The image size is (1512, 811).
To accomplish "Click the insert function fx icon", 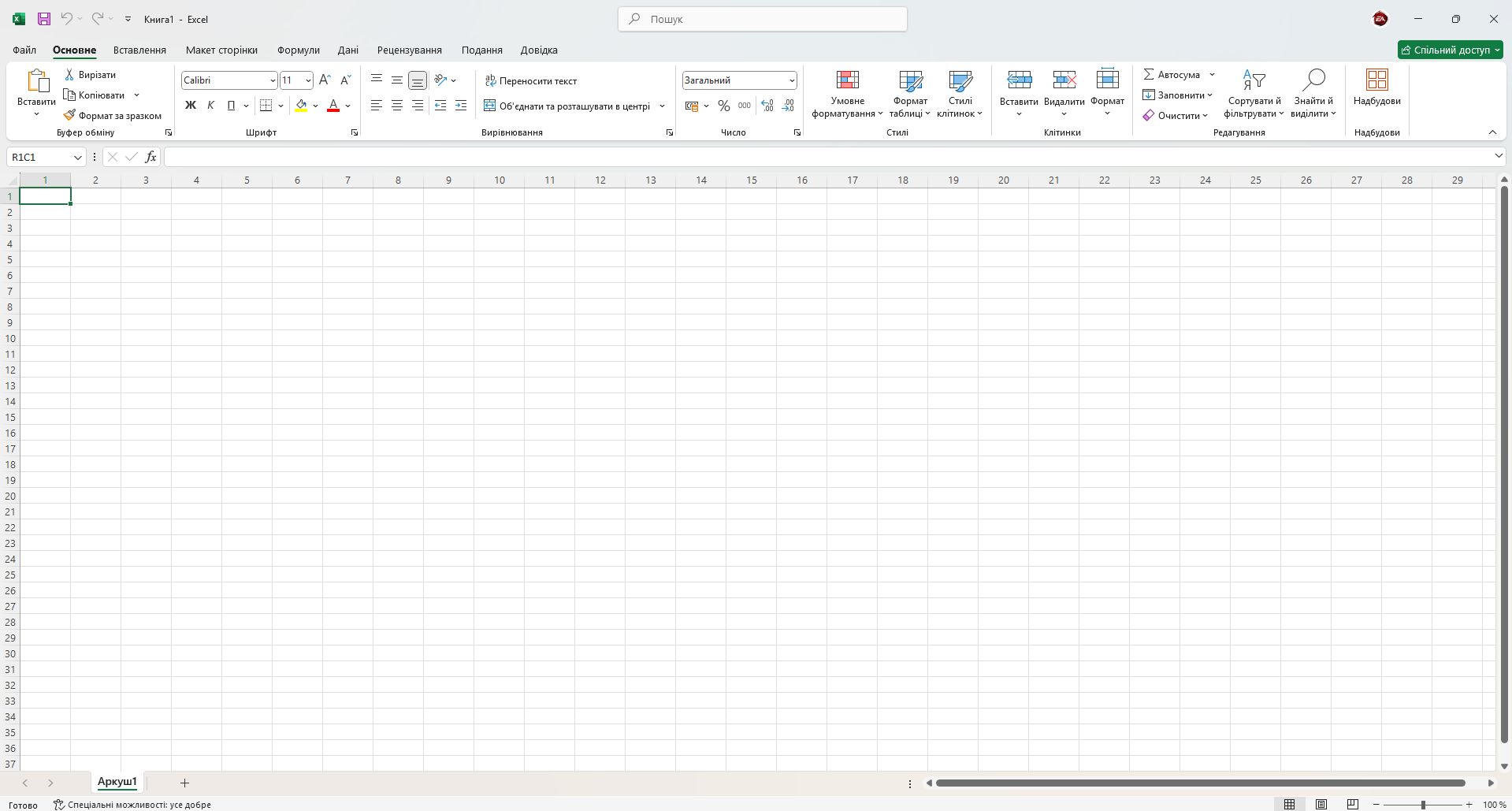I will click(150, 157).
